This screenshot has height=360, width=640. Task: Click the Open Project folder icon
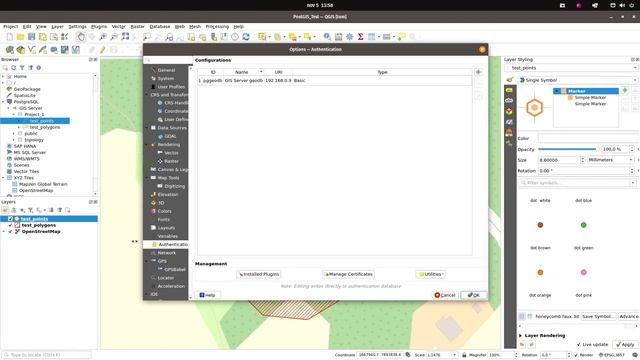(20, 37)
